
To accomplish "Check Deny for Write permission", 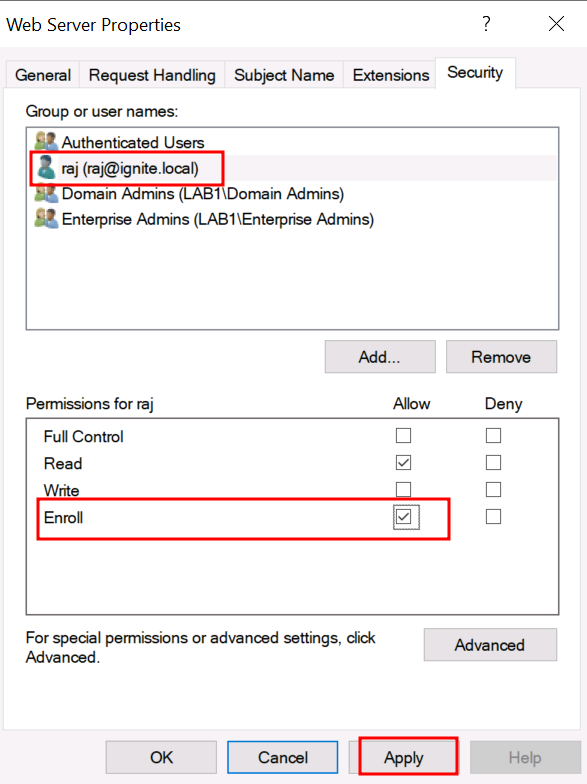I will click(x=494, y=489).
